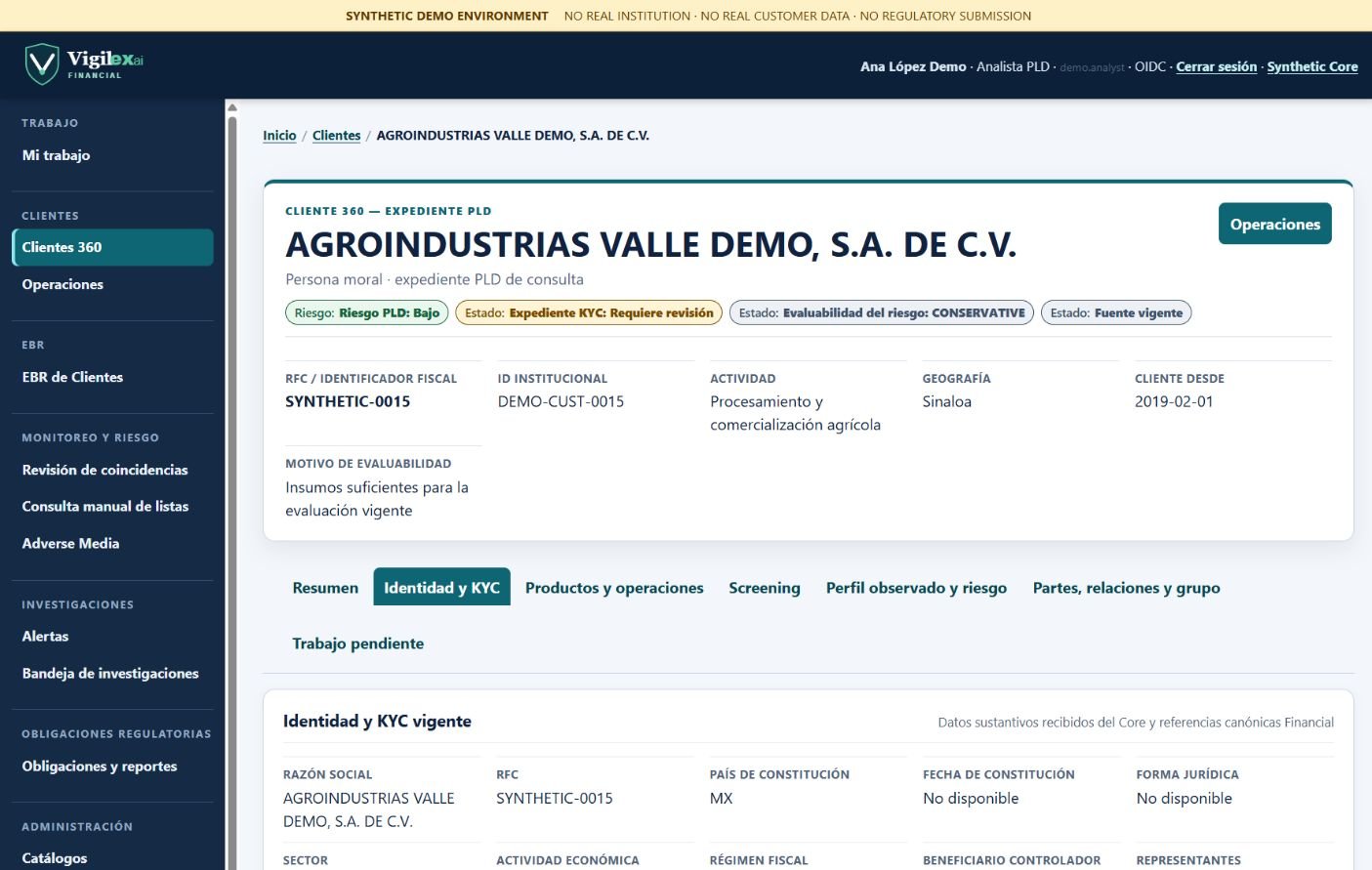Screen dimensions: 1372x870
Task: Click the MX country of constitution value
Action: (721, 798)
